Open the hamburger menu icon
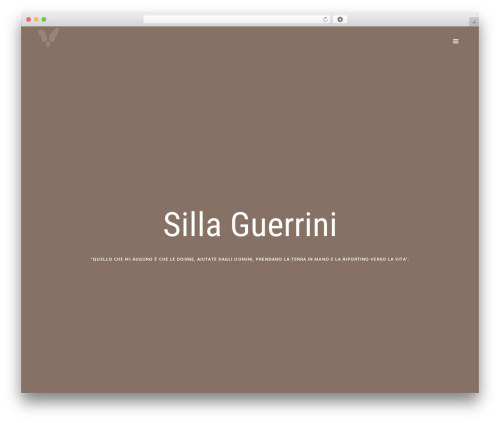Viewport: 500px width, 423px height. 455,41
